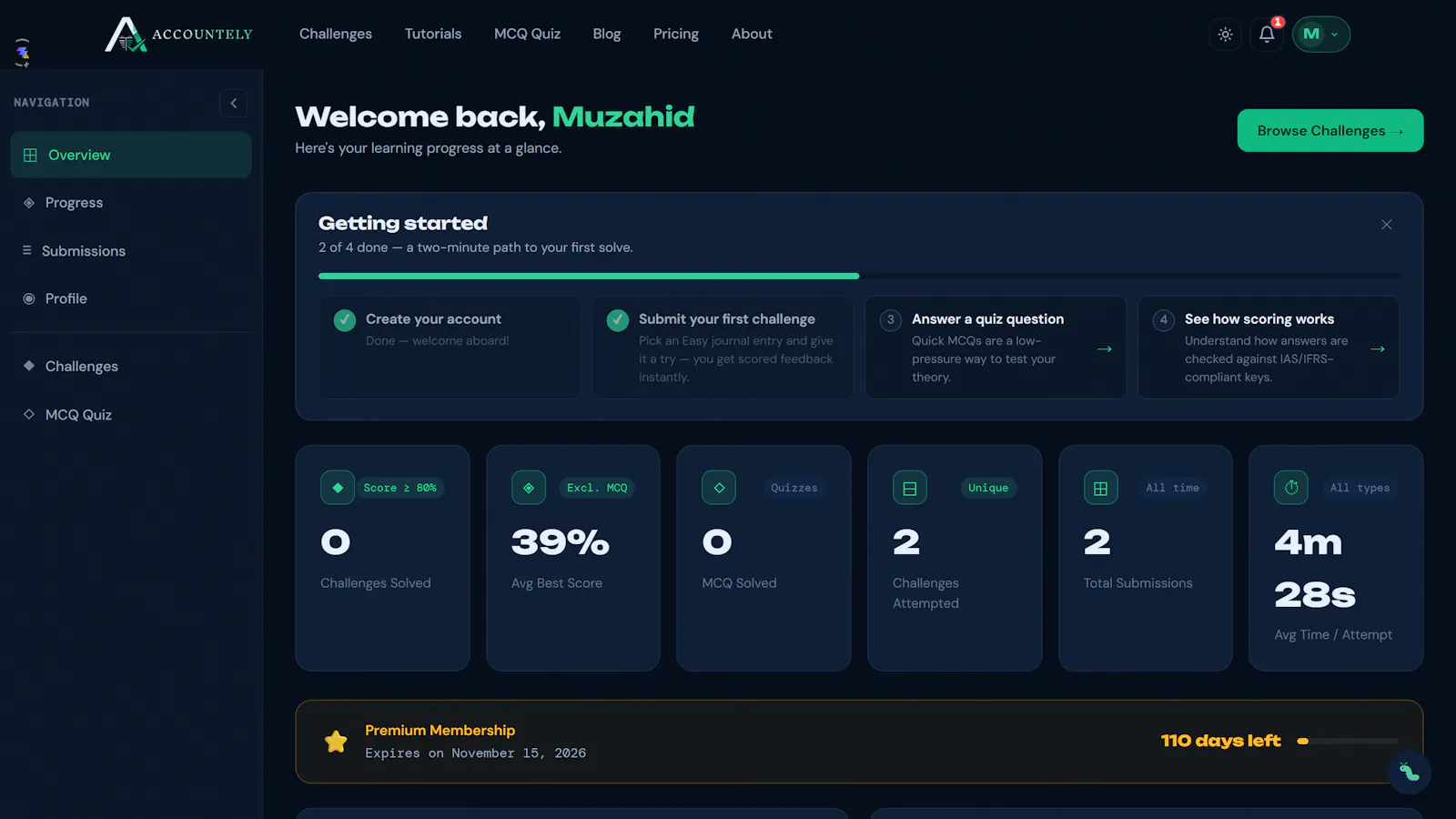Click the 4m 28s average time value
Viewport: 1456px width, 819px height.
(x=1315, y=569)
